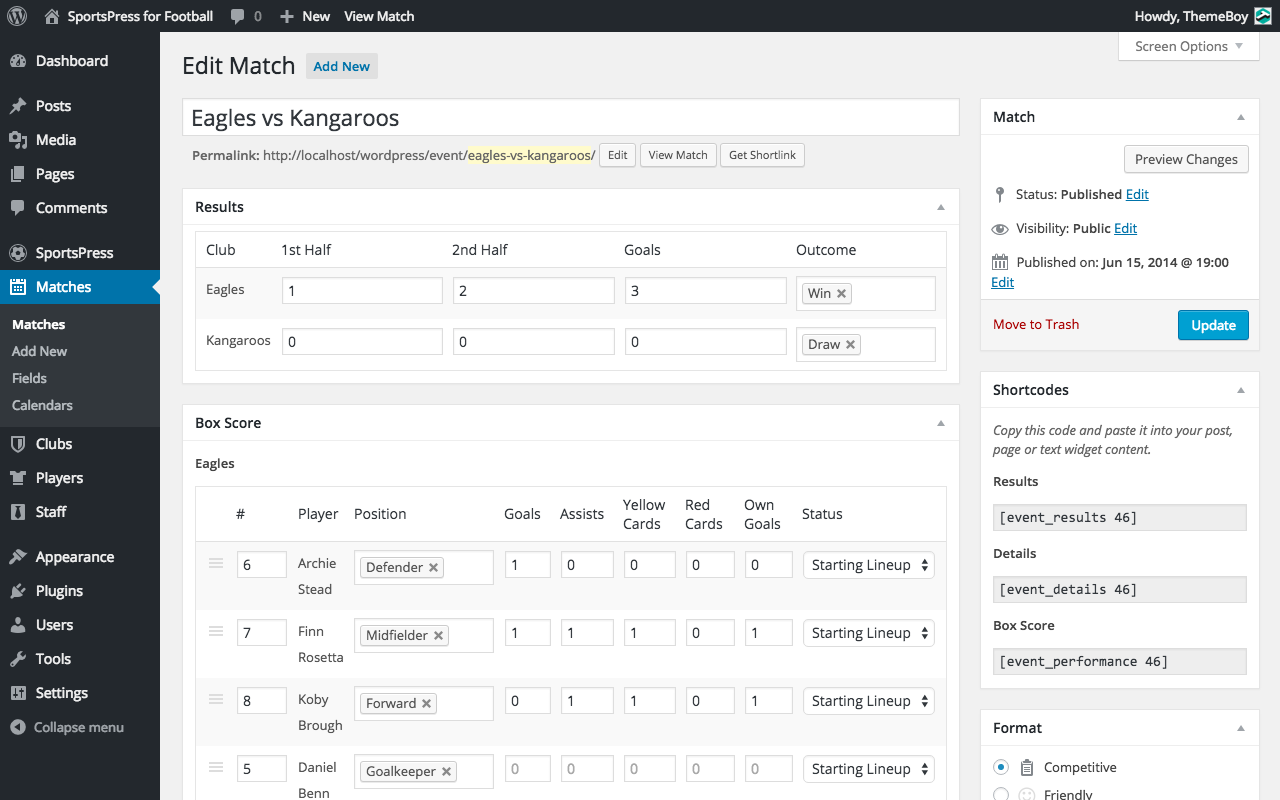The width and height of the screenshot is (1280, 800).
Task: Click drag handle icon for Finn Rosetta row
Action: 215,632
